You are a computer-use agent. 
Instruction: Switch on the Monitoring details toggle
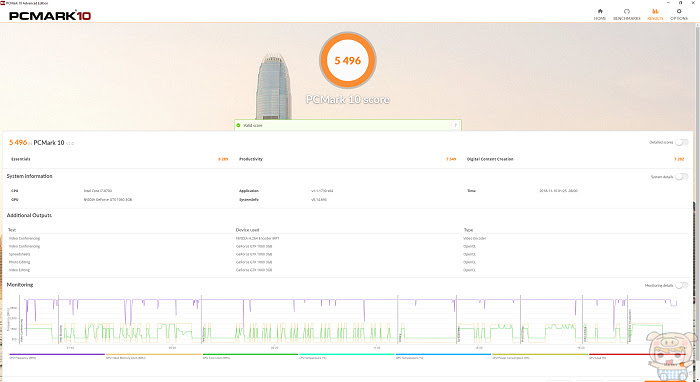[x=681, y=285]
